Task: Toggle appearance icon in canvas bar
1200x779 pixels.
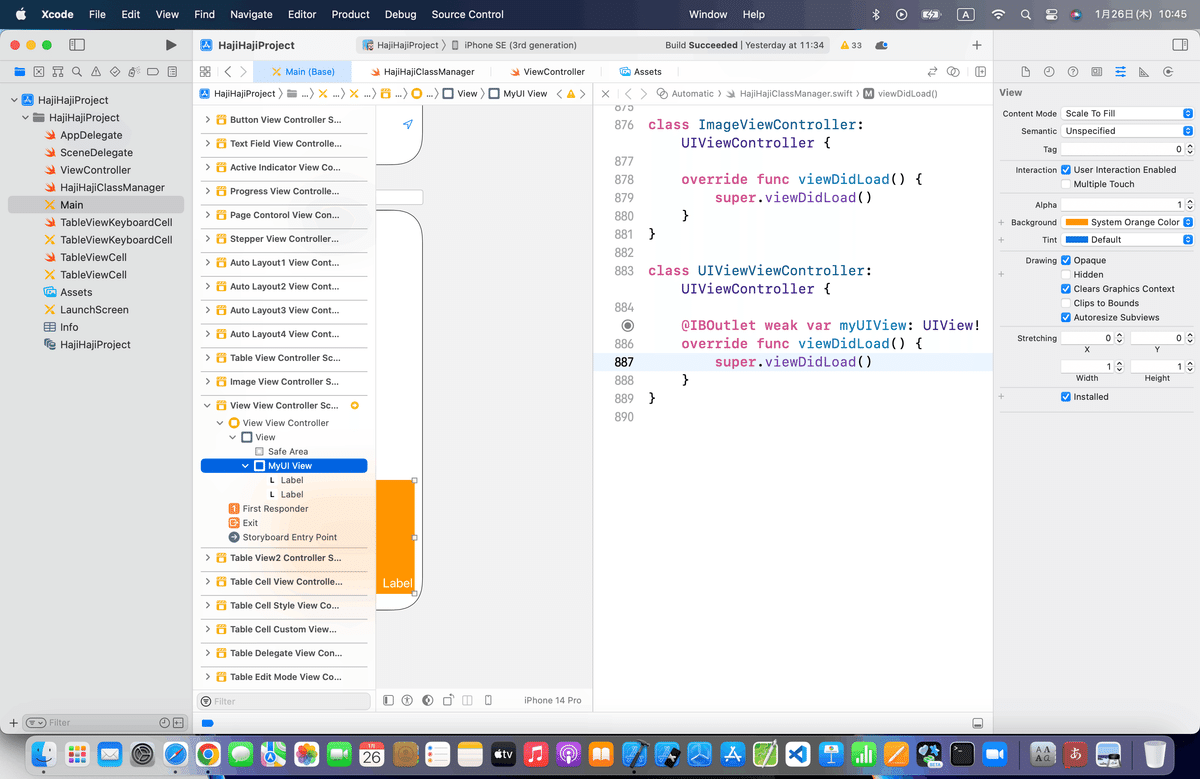Action: pos(428,701)
